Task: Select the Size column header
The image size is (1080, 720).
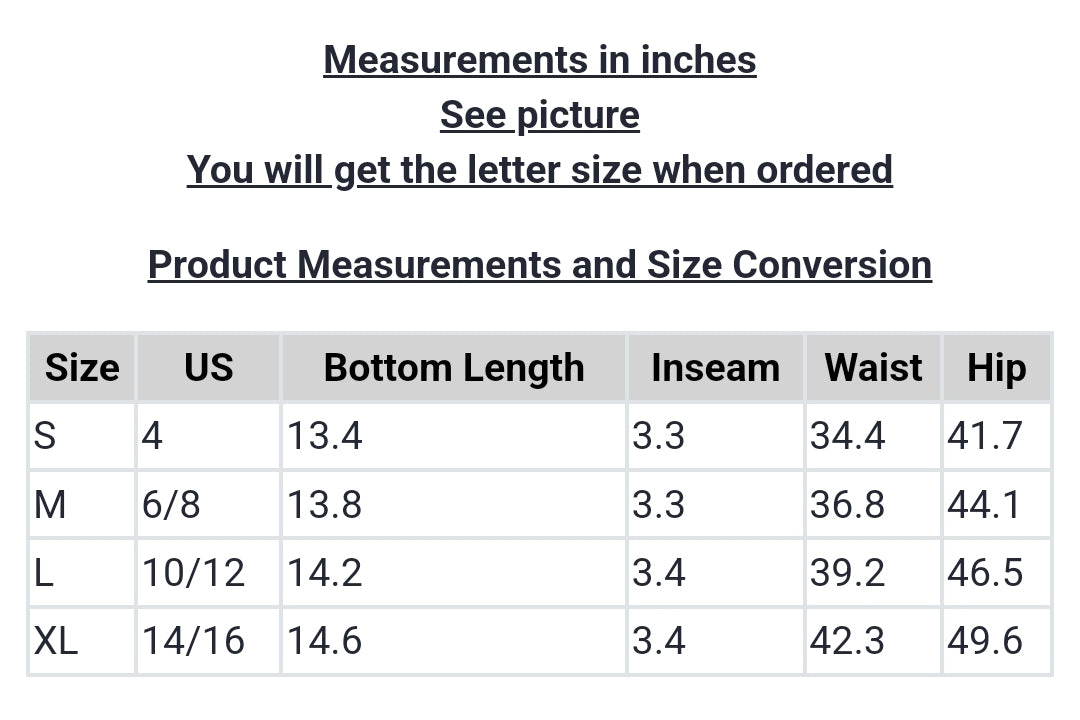Action: [x=82, y=368]
